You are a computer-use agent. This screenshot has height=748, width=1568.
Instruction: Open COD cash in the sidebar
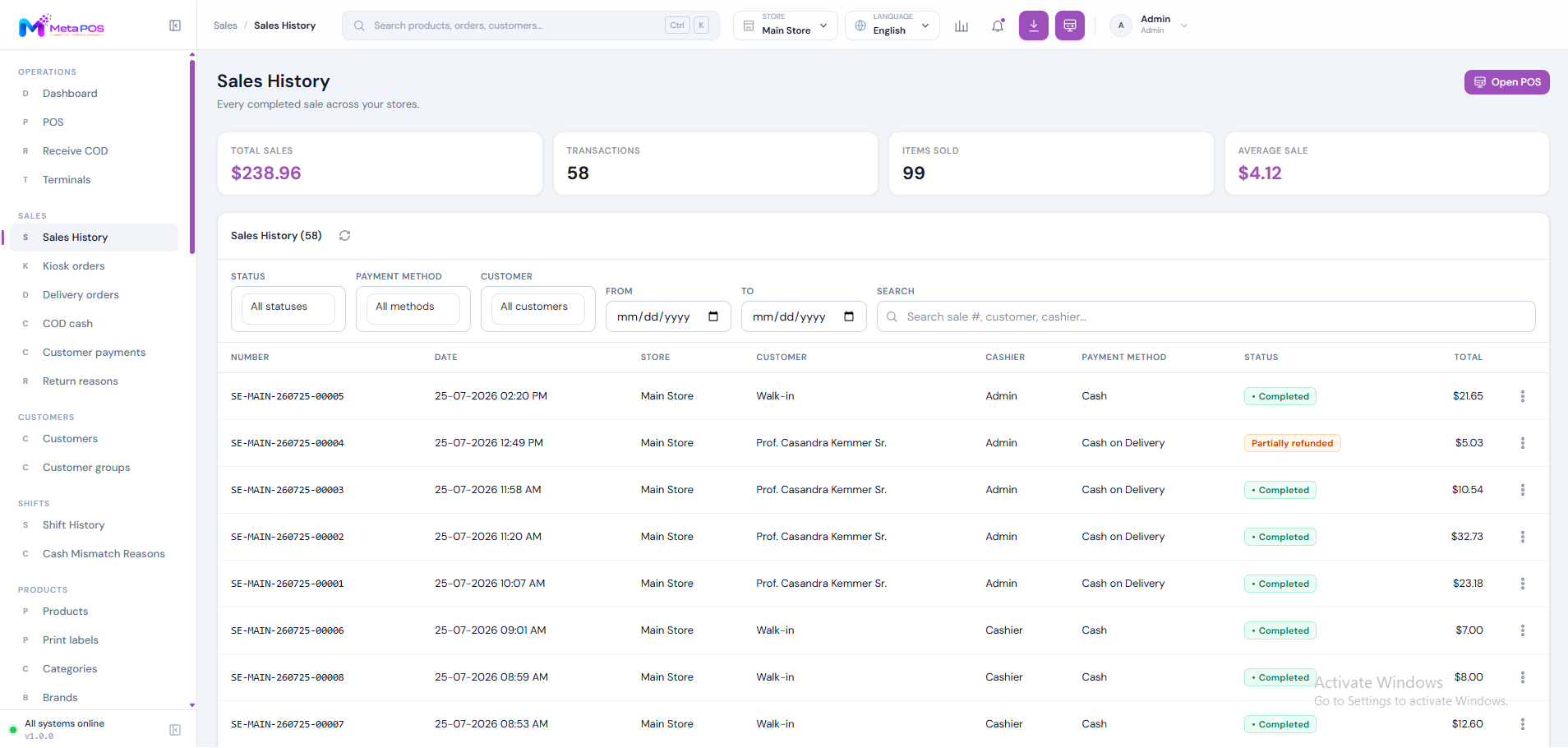click(94, 324)
